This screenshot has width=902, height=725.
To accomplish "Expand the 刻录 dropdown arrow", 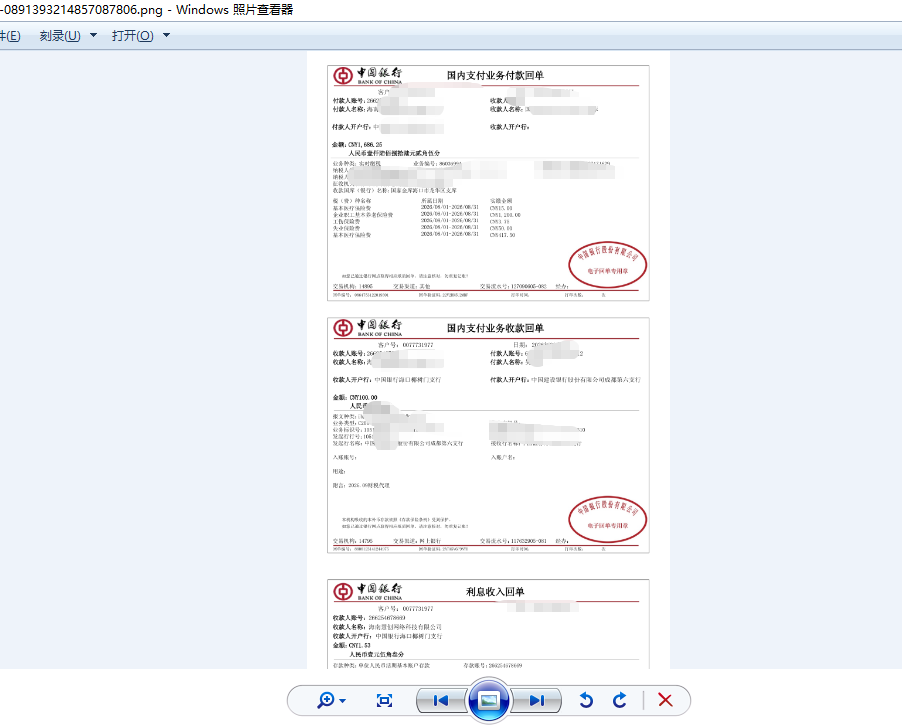I will [x=93, y=36].
